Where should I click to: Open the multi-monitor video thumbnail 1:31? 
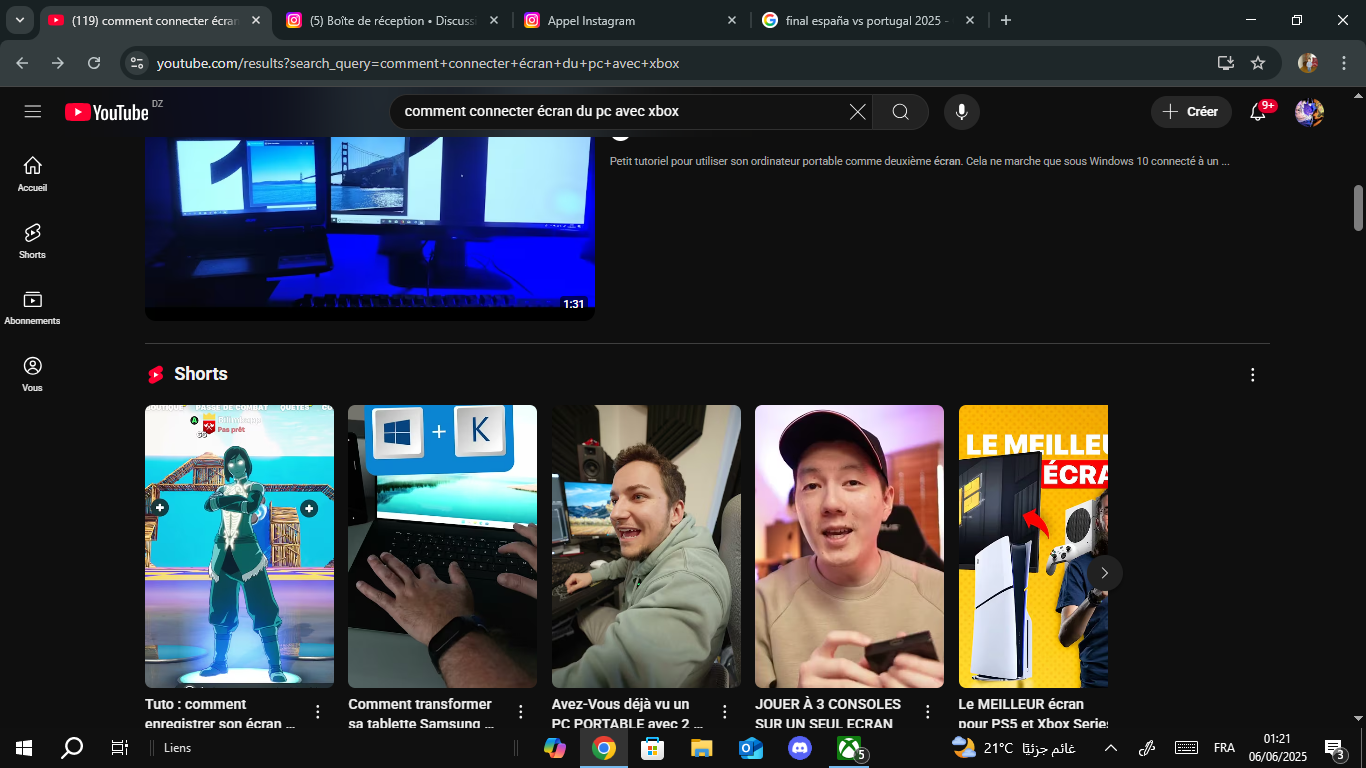[370, 228]
